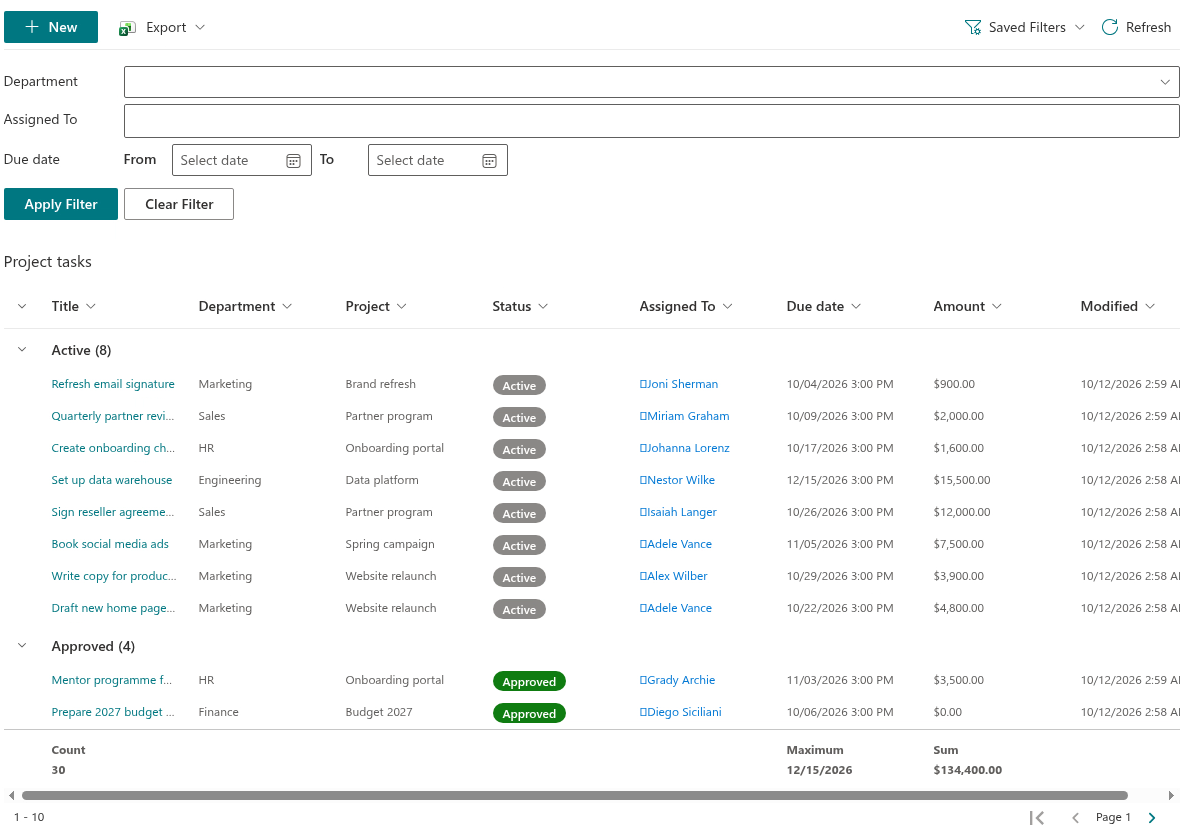The image size is (1195, 835).
Task: Open Quarterly partner review task link
Action: 113,416
